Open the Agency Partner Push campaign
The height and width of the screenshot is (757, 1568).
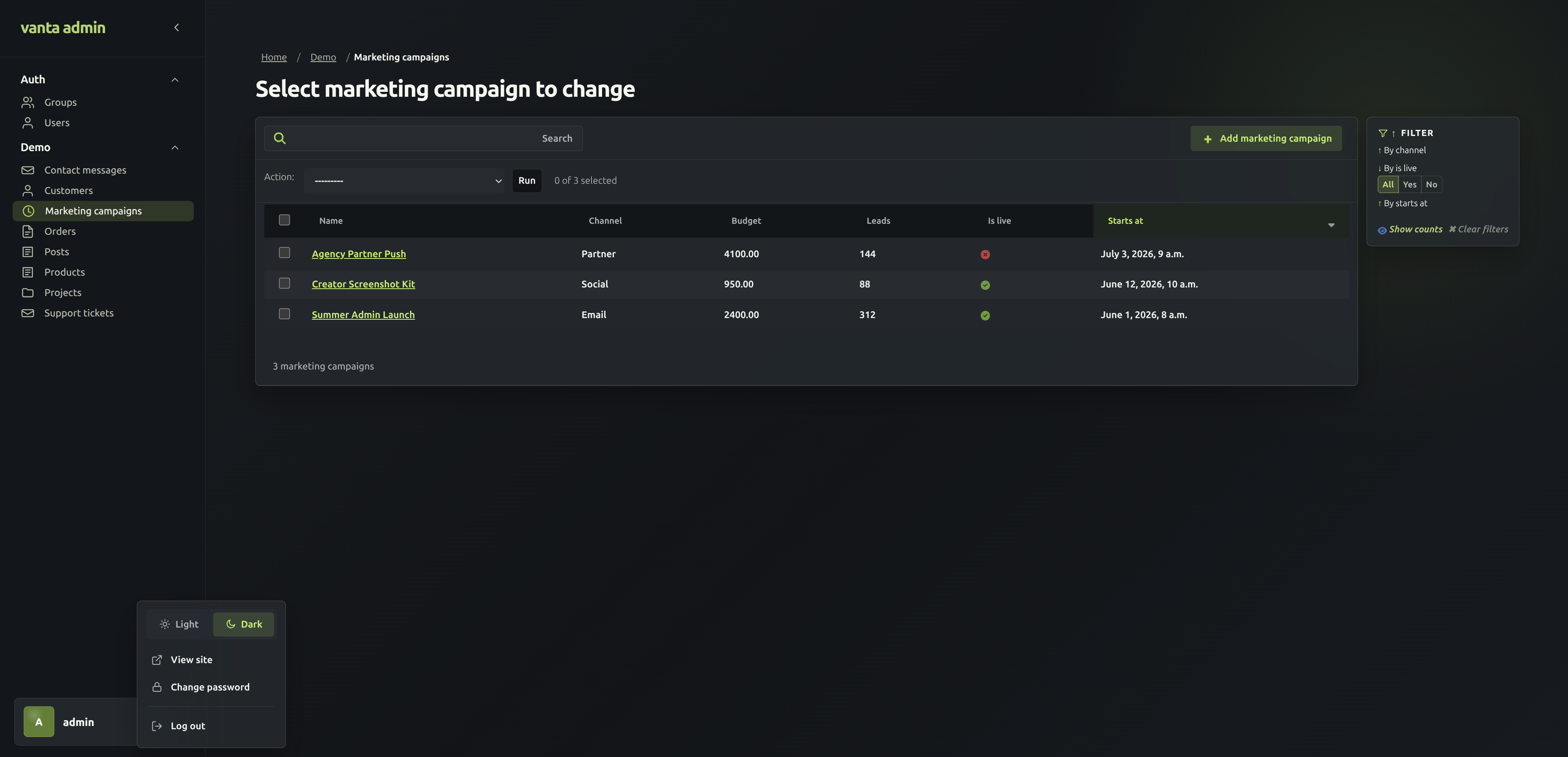coord(359,254)
